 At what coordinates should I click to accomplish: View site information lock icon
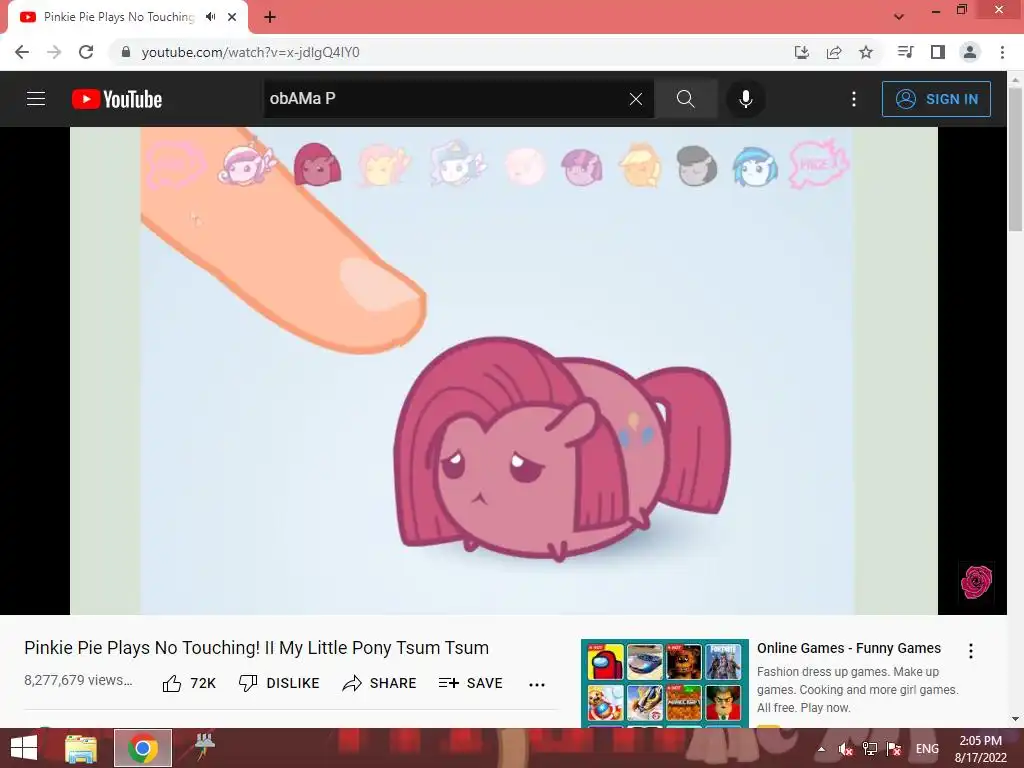(x=126, y=52)
